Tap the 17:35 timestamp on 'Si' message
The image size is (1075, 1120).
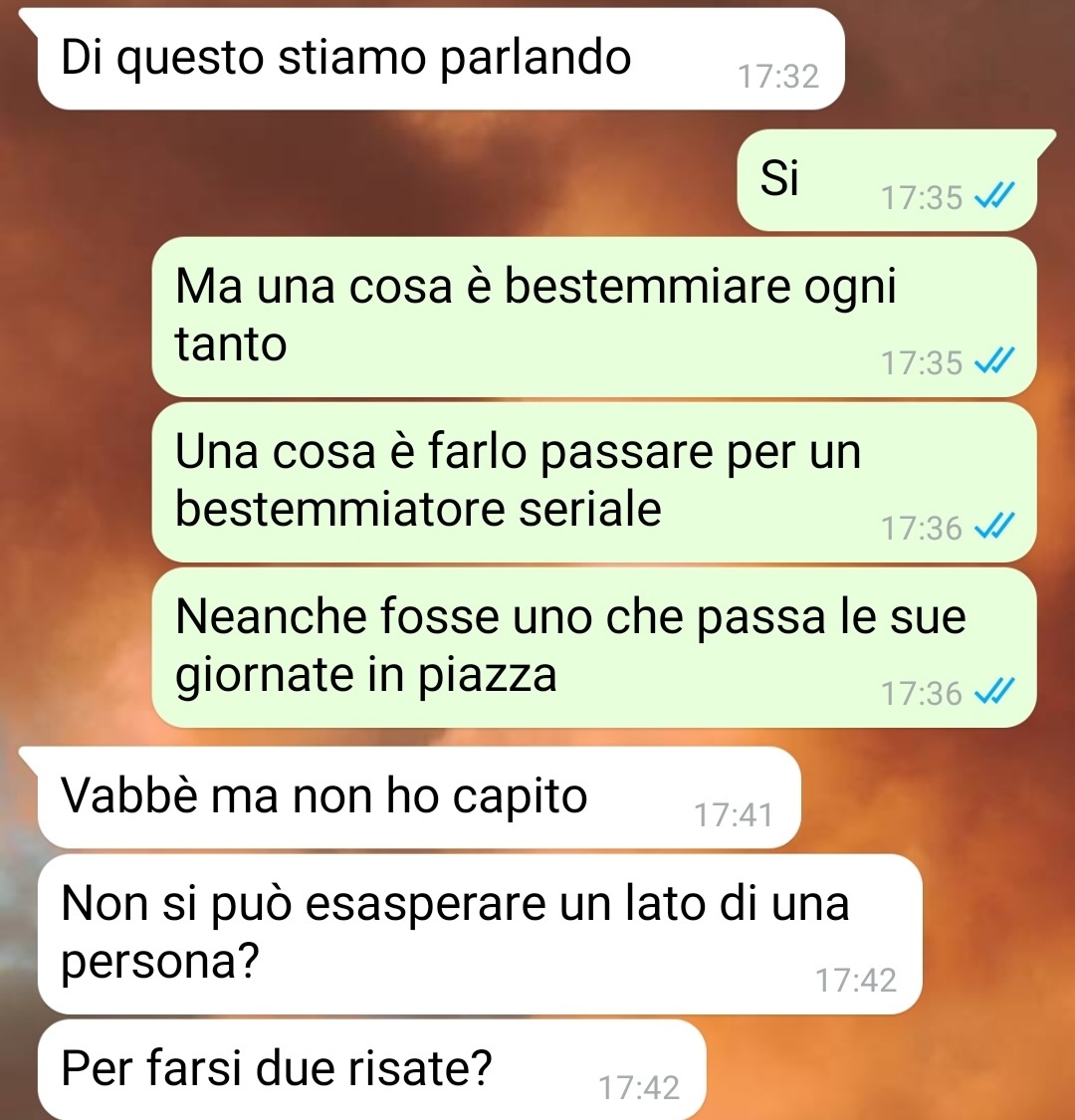(922, 198)
